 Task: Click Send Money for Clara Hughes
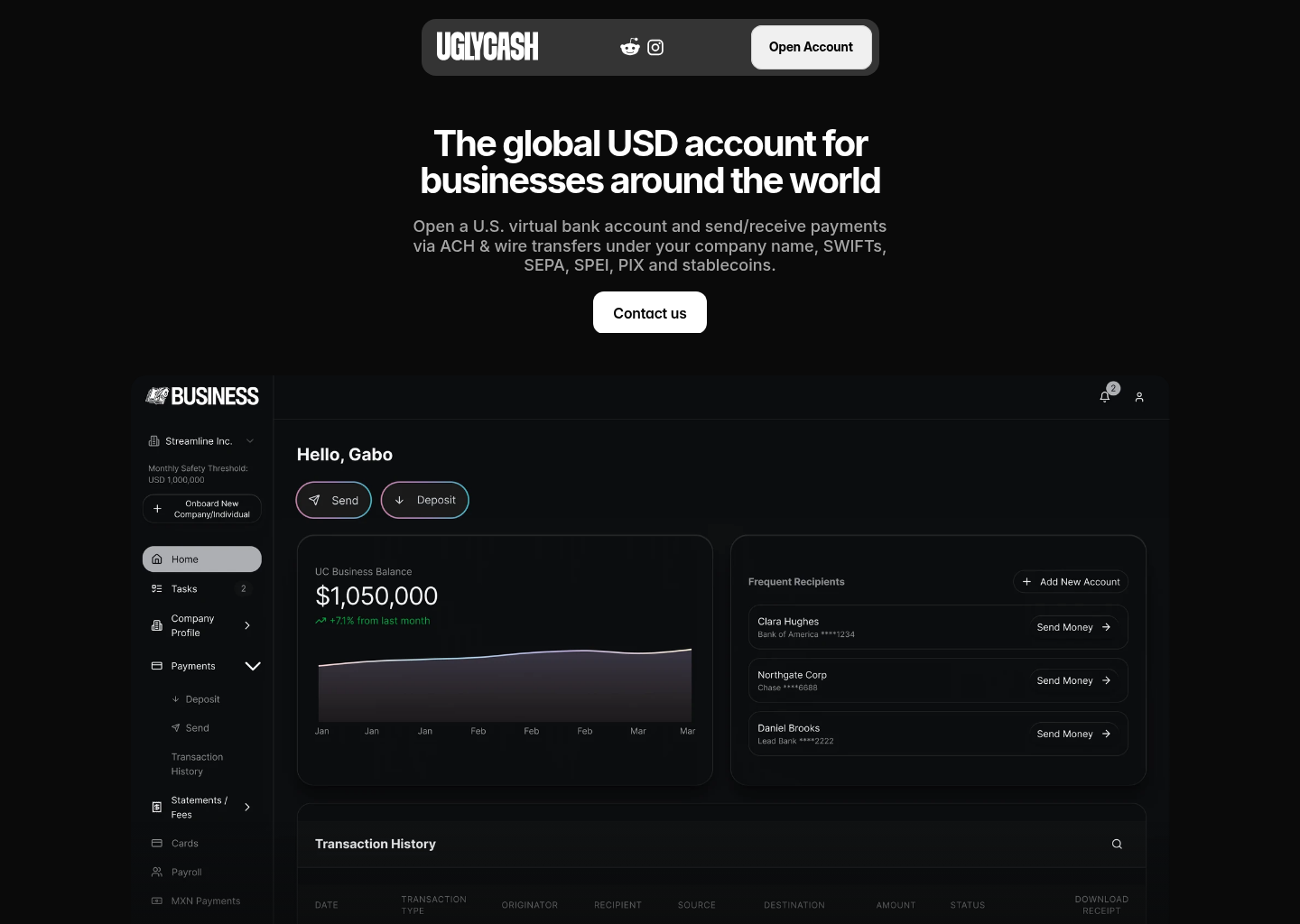pos(1072,627)
